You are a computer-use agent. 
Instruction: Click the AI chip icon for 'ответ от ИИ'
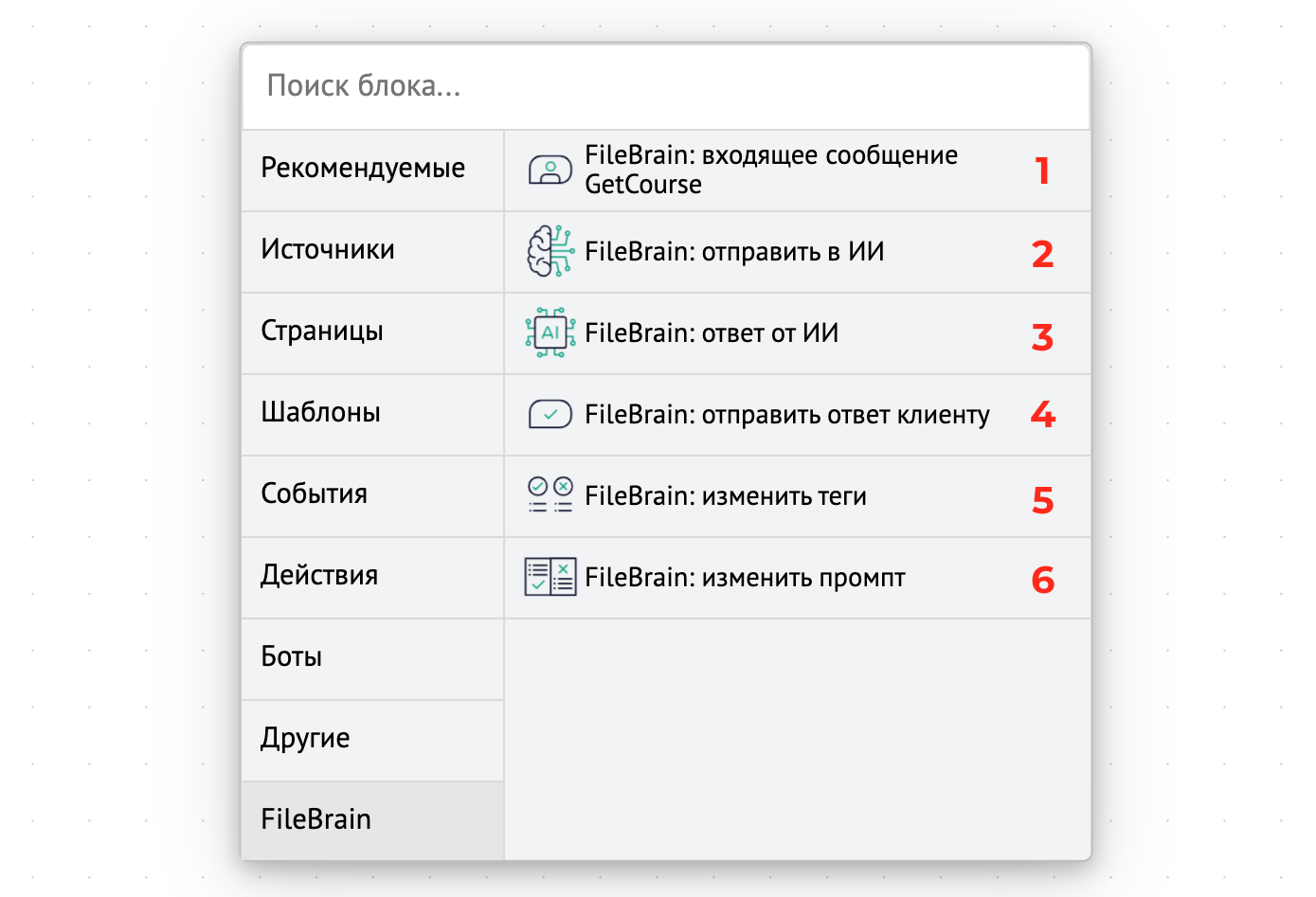[549, 332]
